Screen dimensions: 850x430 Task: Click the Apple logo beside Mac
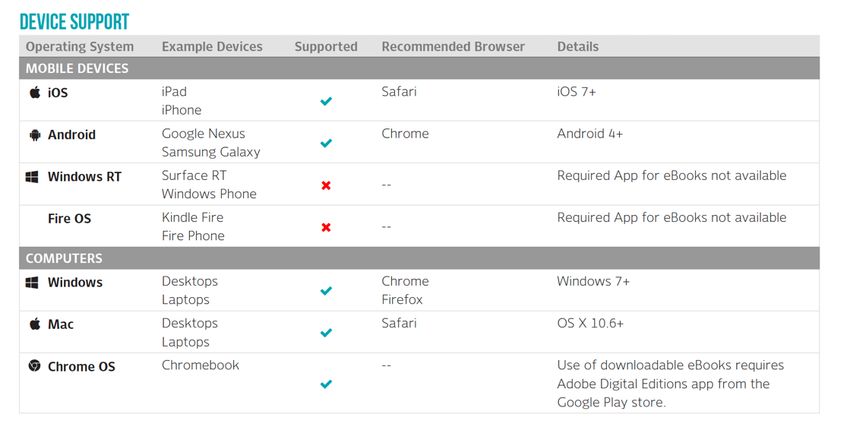(x=35, y=324)
